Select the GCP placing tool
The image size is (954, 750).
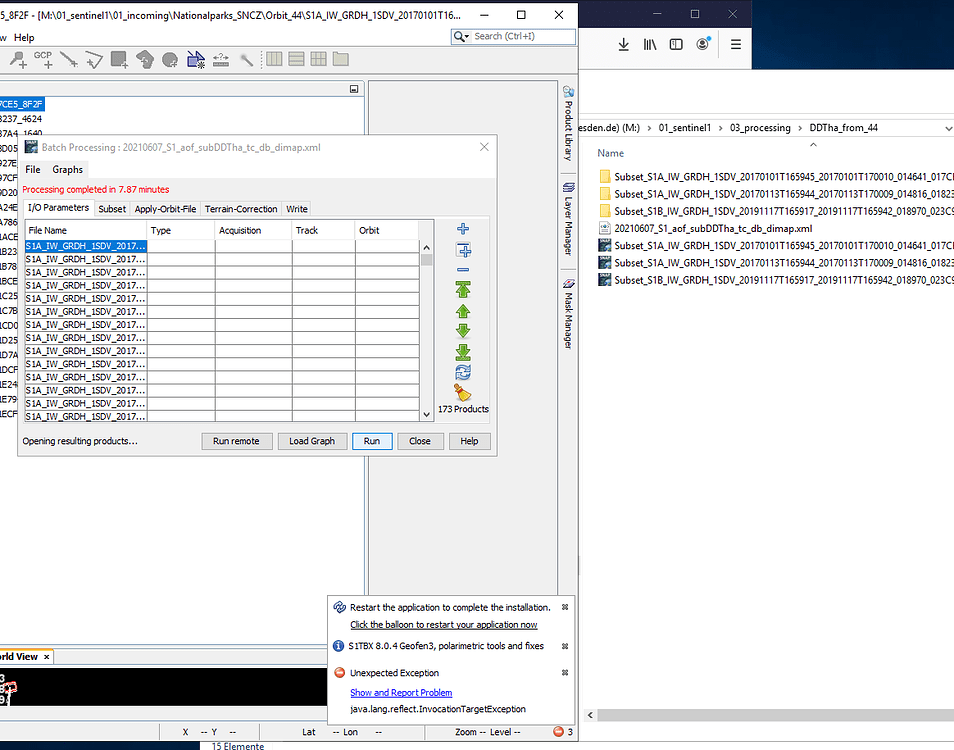click(46, 58)
